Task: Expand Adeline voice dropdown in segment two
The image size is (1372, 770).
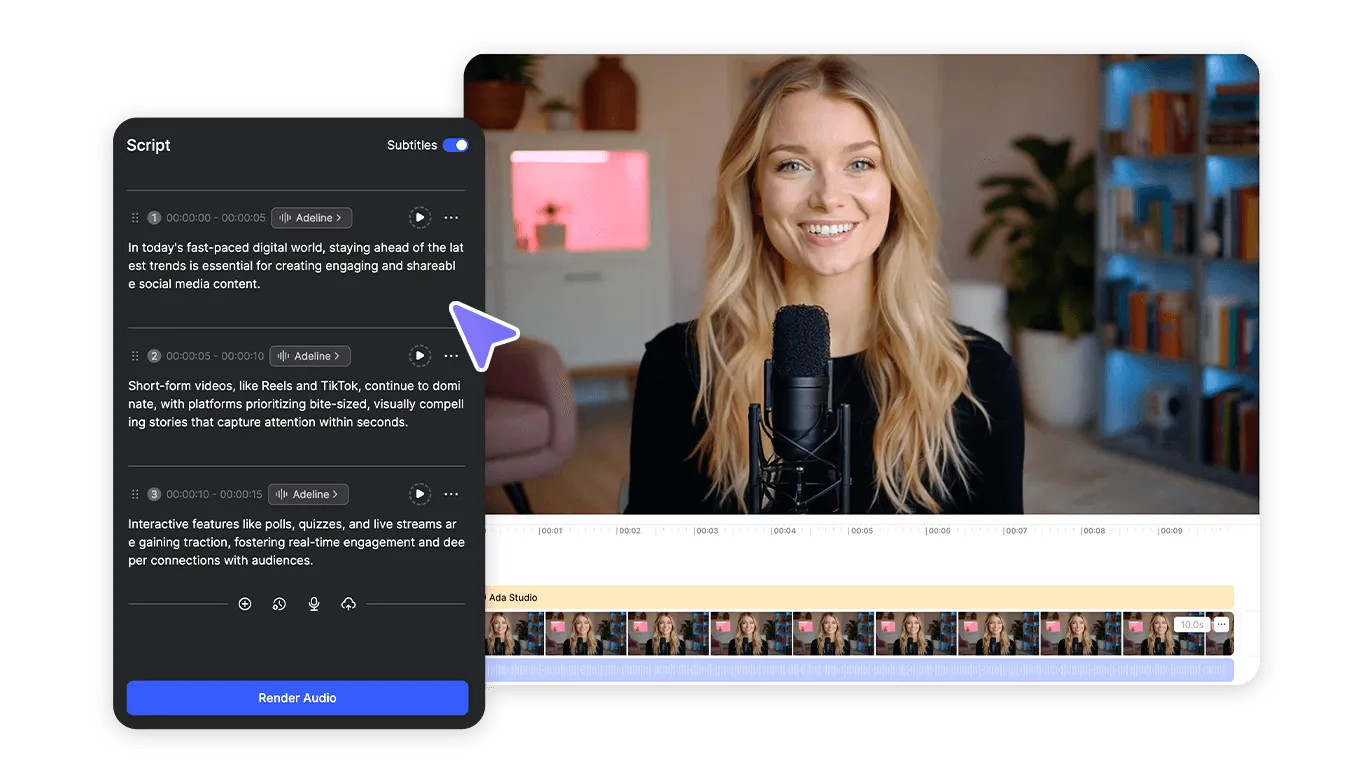Action: point(310,356)
